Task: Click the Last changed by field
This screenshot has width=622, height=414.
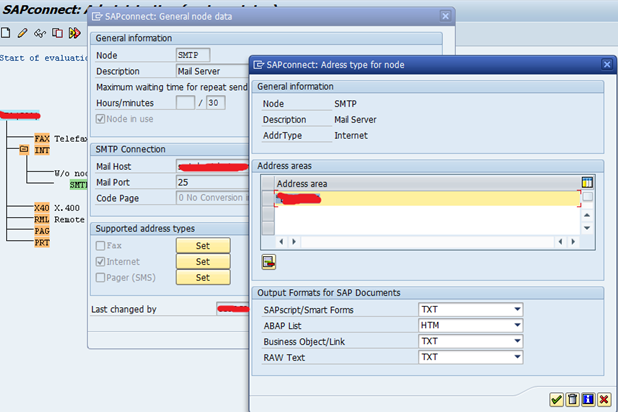Action: [x=233, y=309]
